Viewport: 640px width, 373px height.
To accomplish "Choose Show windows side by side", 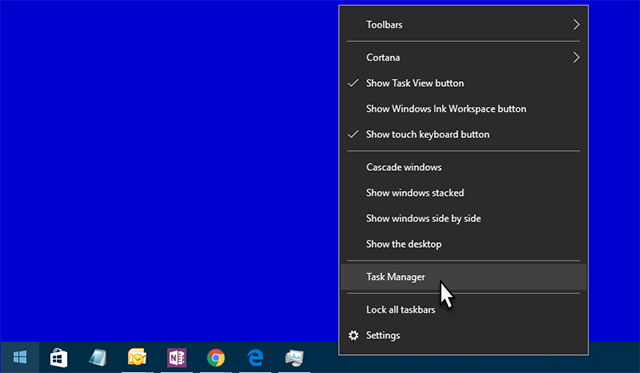I will point(463,219).
